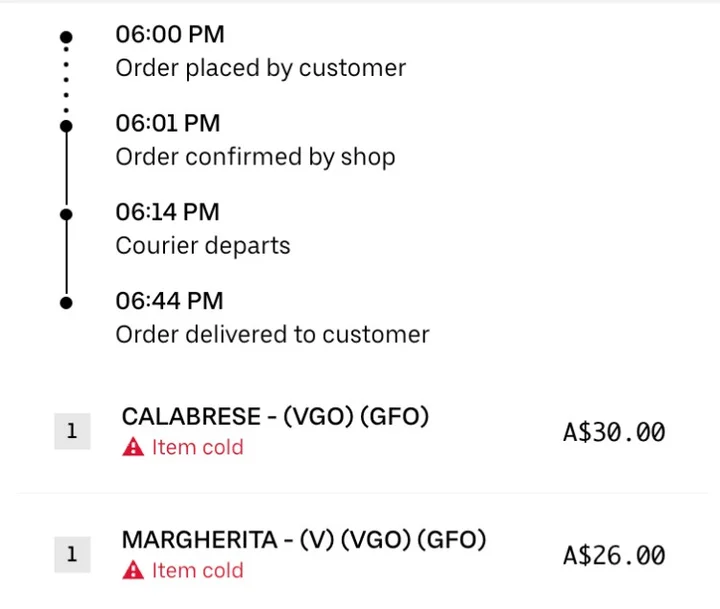Click the Order delivered timeline dot
720x609 pixels.
(x=66, y=302)
